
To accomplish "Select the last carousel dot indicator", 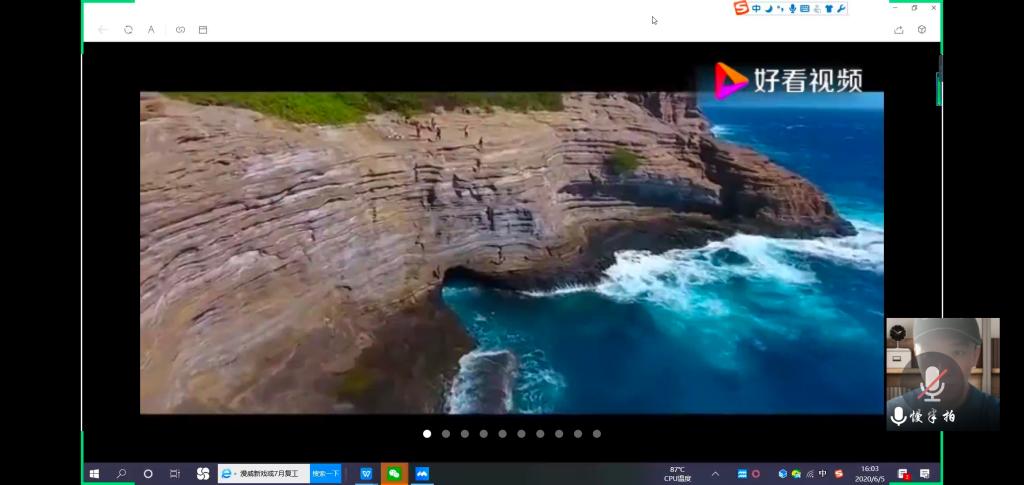I will click(597, 434).
